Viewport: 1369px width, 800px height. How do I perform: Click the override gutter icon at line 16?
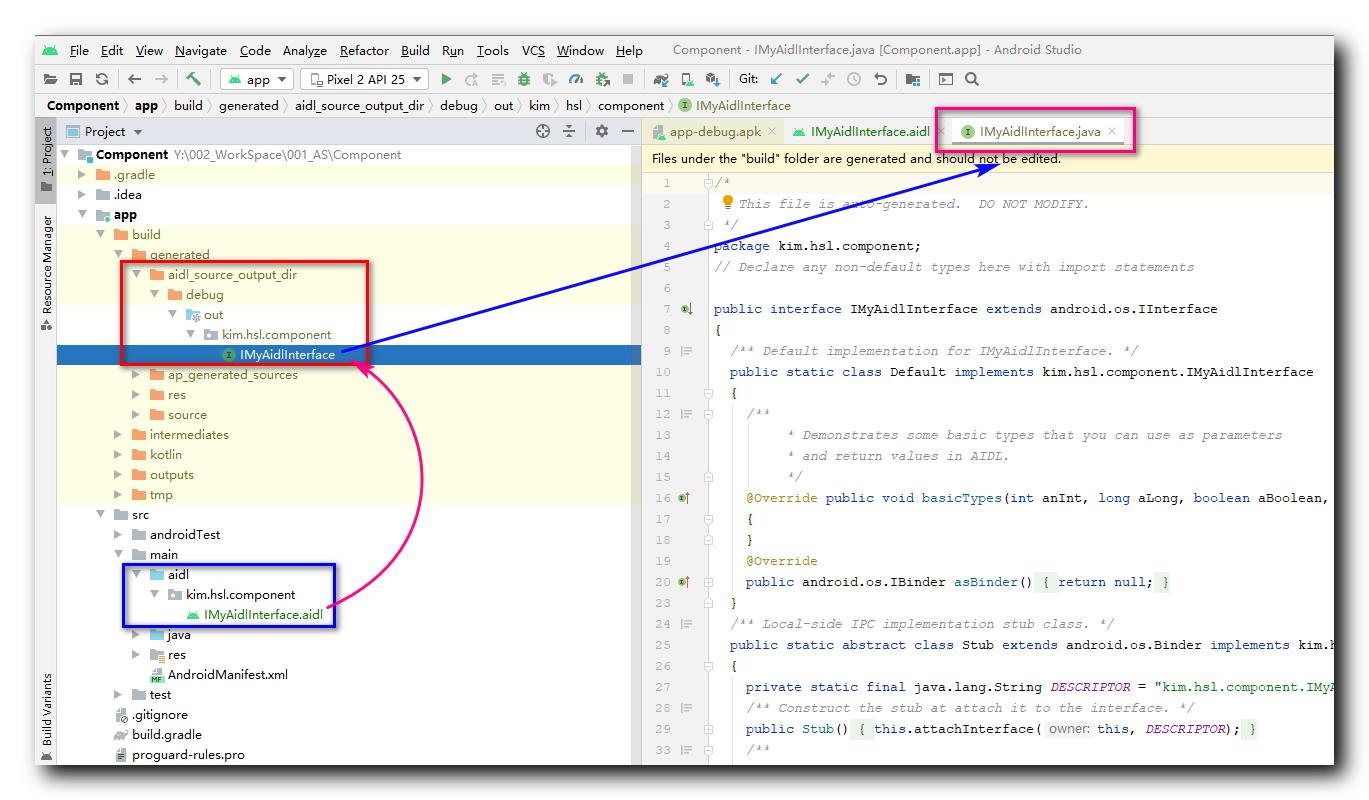coord(686,498)
